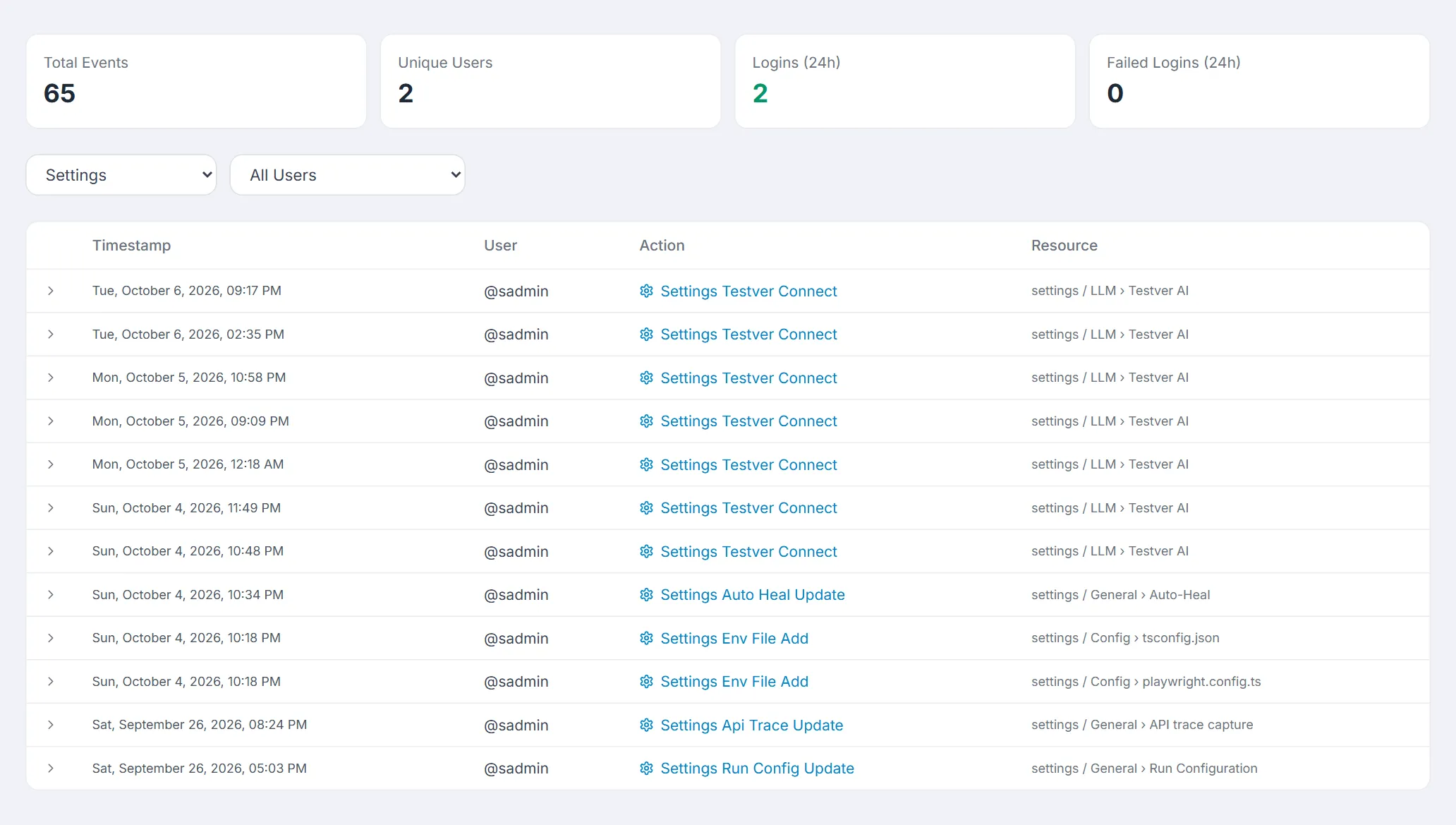Click gear icon on October 5 12:18 AM row
The width and height of the screenshot is (1456, 825).
(x=646, y=464)
